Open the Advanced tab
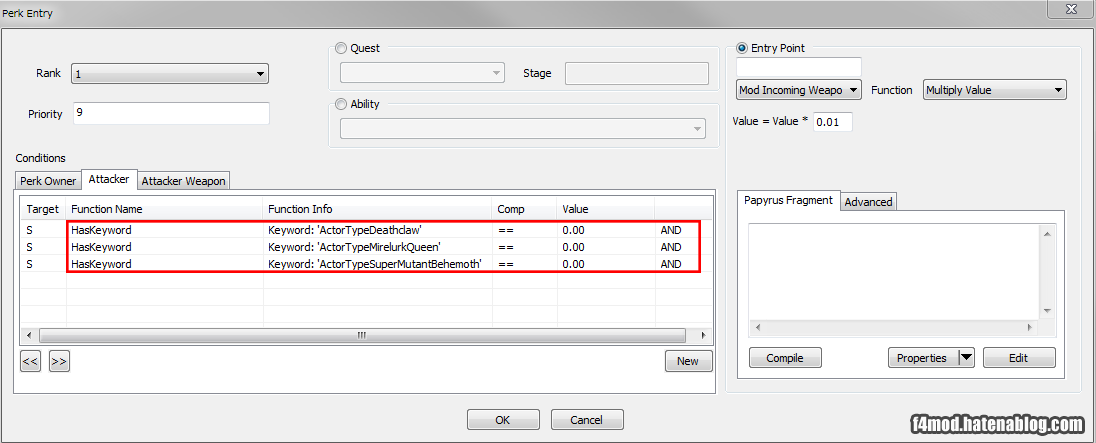 tap(868, 202)
